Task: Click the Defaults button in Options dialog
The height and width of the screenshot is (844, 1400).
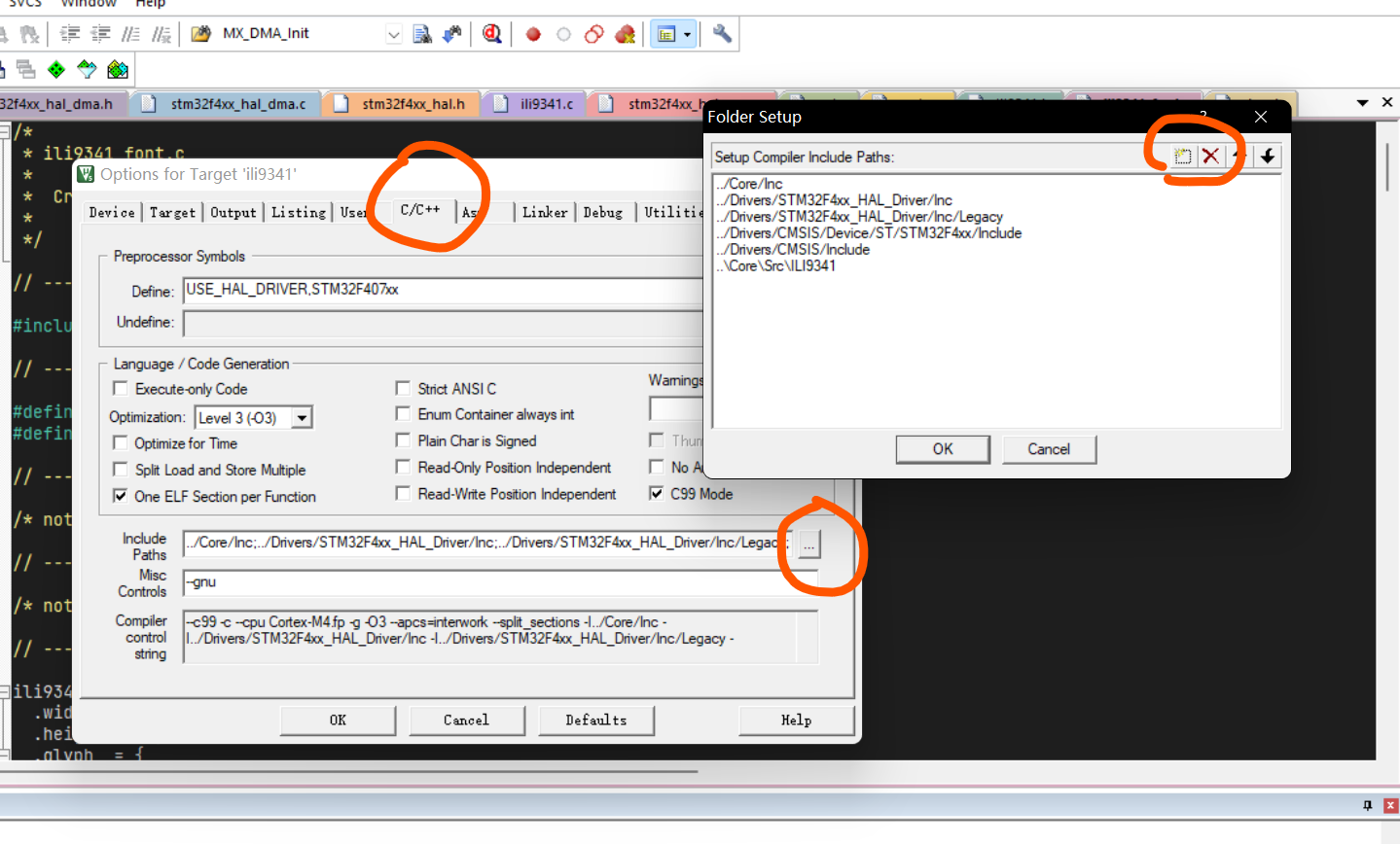Action: [x=595, y=721]
